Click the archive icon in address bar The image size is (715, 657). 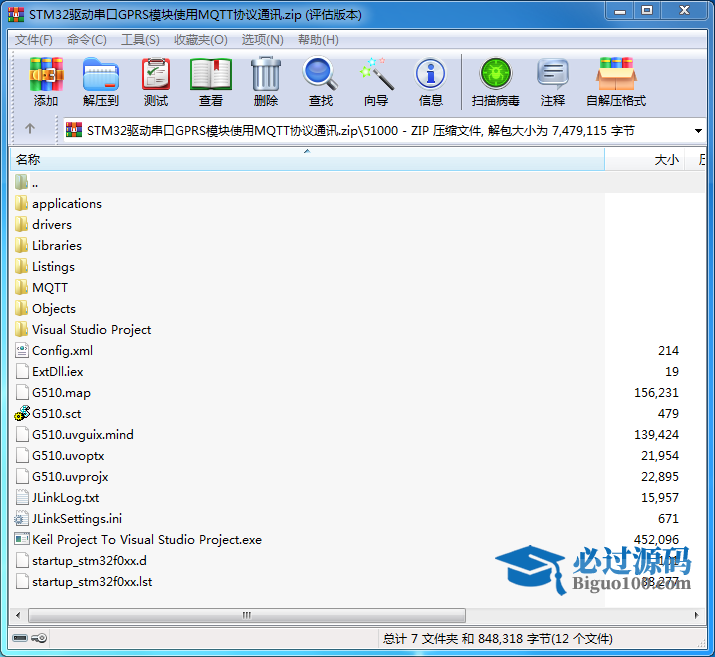click(74, 130)
